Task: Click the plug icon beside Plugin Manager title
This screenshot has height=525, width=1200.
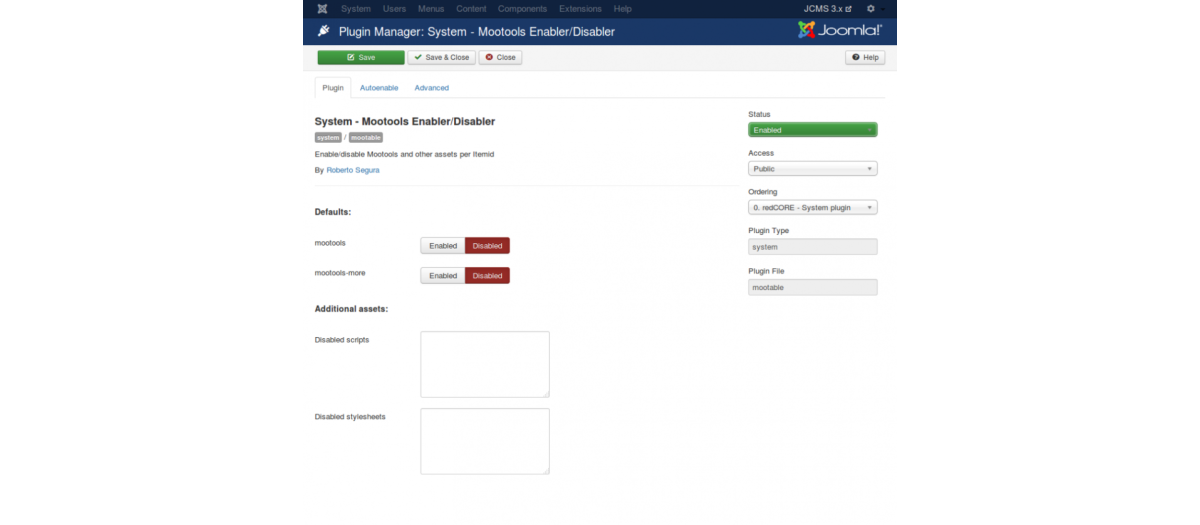Action: pos(324,32)
